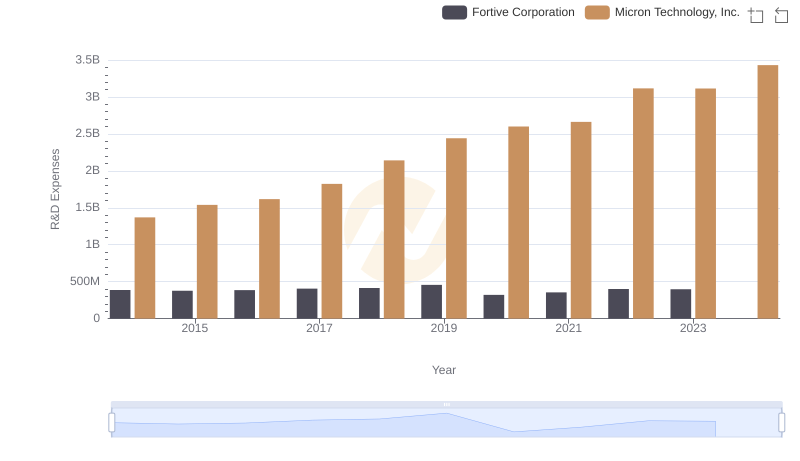Click Fortive dark bar for 2019
The image size is (800, 461).
point(432,302)
